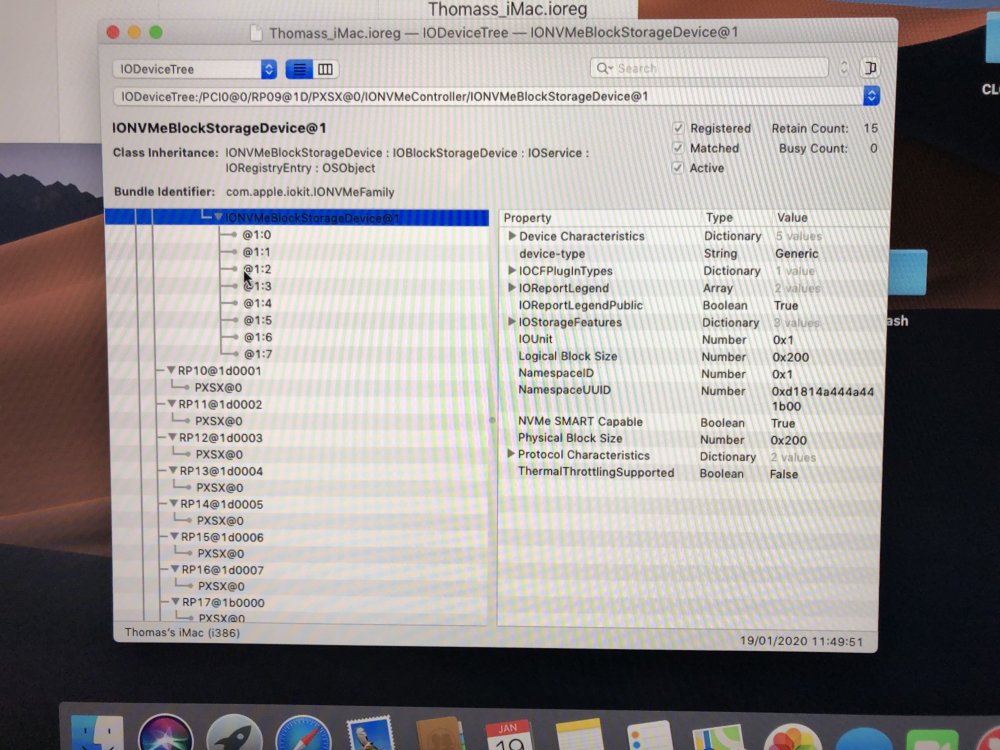This screenshot has height=750, width=1000.
Task: Select the ThermalThrottlingSupported row
Action: click(x=692, y=473)
